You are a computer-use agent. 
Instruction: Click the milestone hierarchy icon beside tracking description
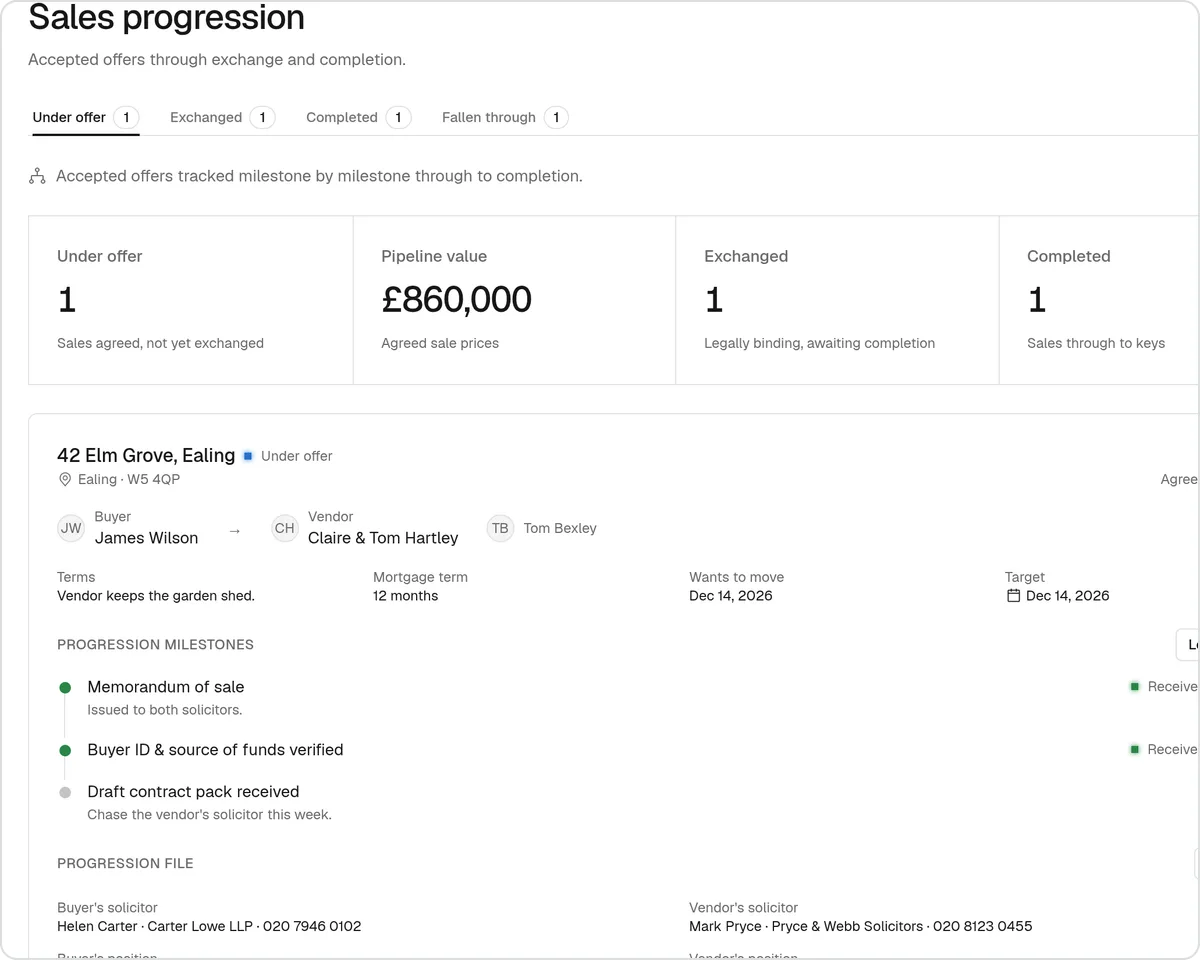37,176
